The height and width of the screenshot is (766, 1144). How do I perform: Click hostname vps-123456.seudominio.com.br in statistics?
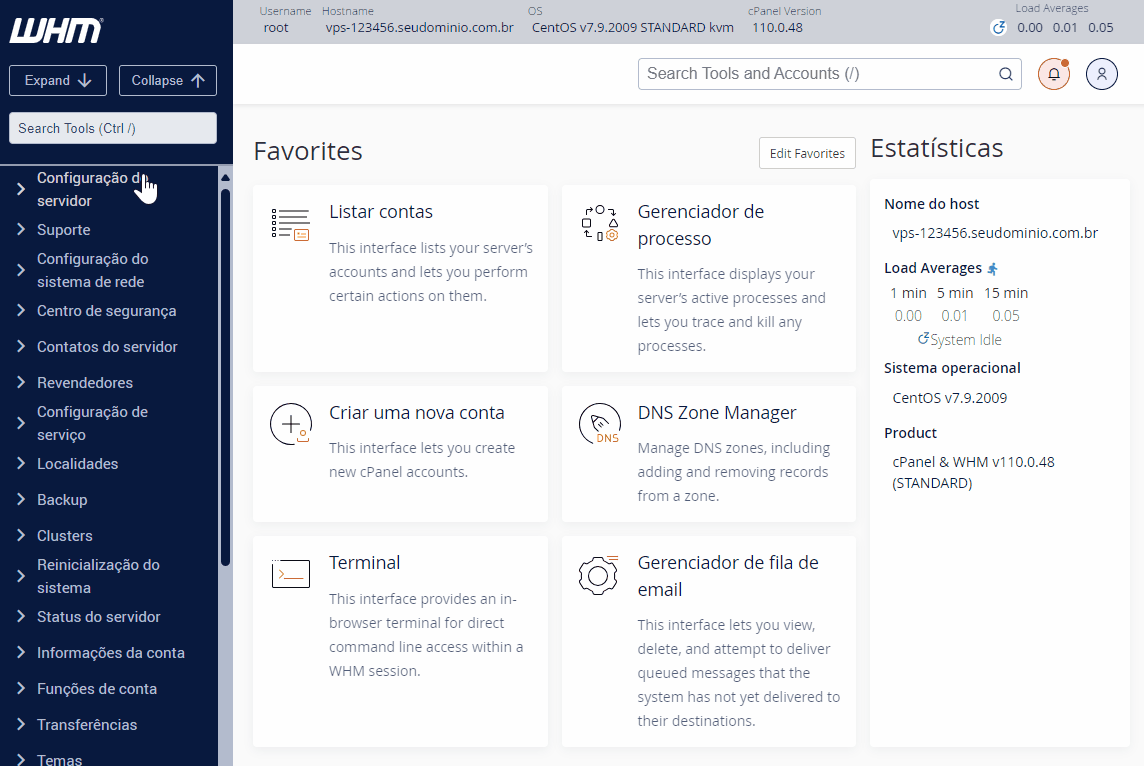point(994,233)
